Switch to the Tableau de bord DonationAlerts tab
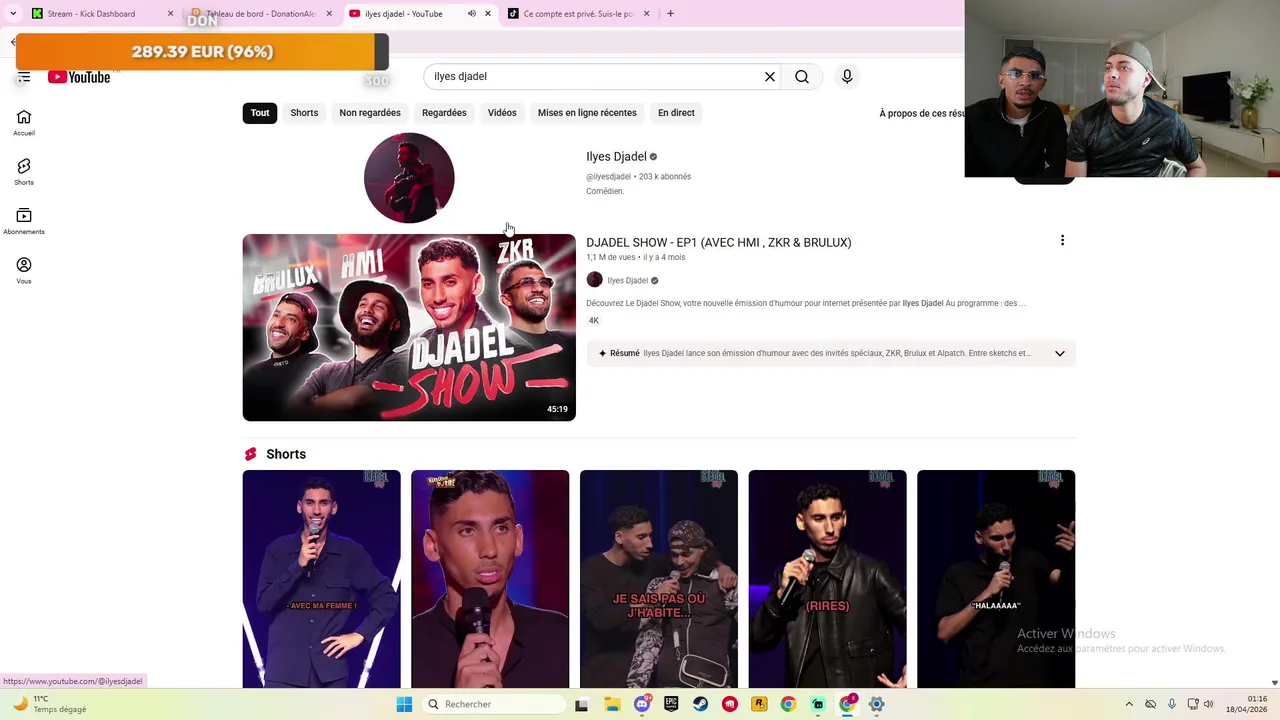This screenshot has height=720, width=1280. tap(260, 14)
